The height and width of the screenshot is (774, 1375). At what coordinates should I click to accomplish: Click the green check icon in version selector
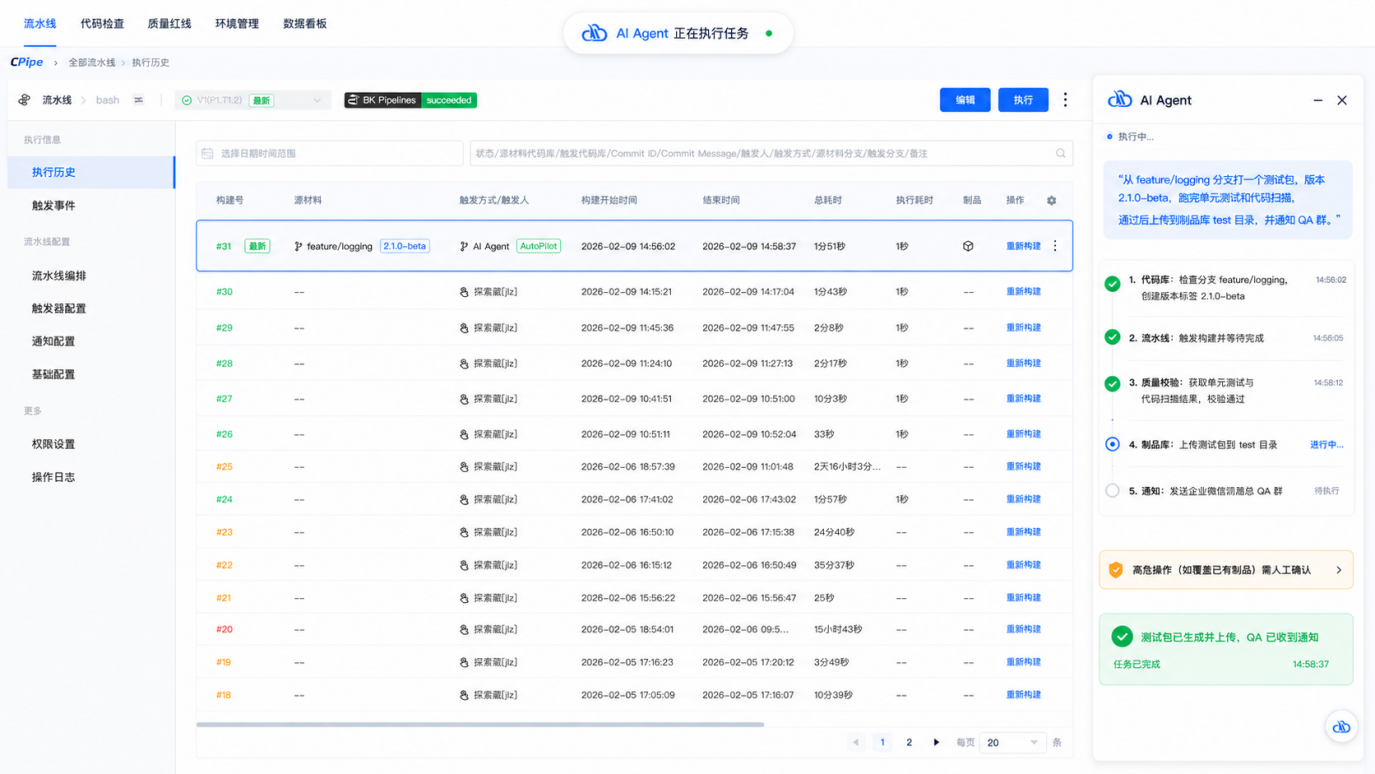187,100
